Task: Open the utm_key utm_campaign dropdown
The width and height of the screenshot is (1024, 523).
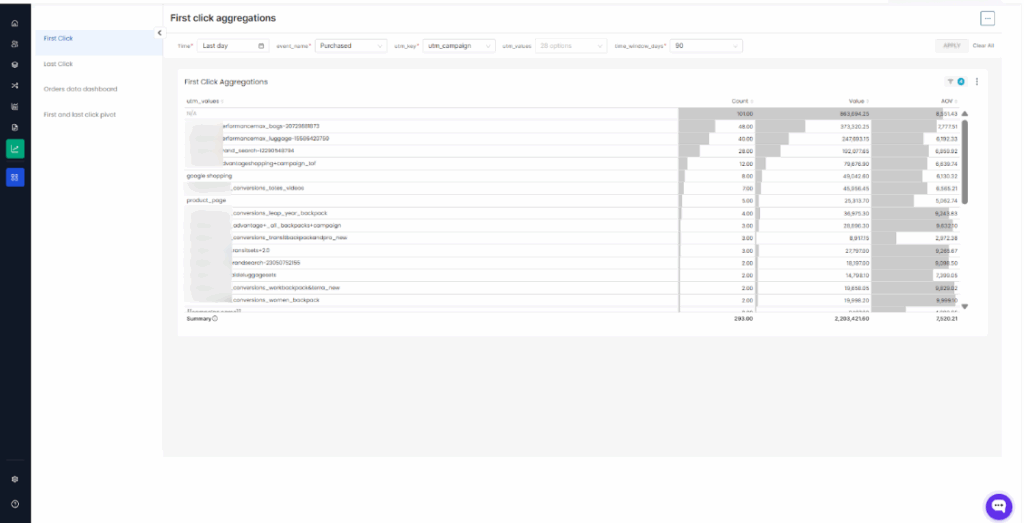Action: pos(459,46)
